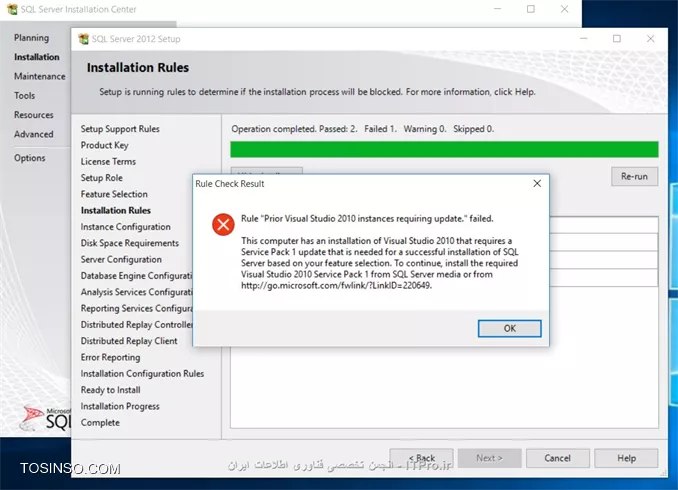Click Disk Space Requirements step
Screen dimensions: 678x490
click(129, 243)
